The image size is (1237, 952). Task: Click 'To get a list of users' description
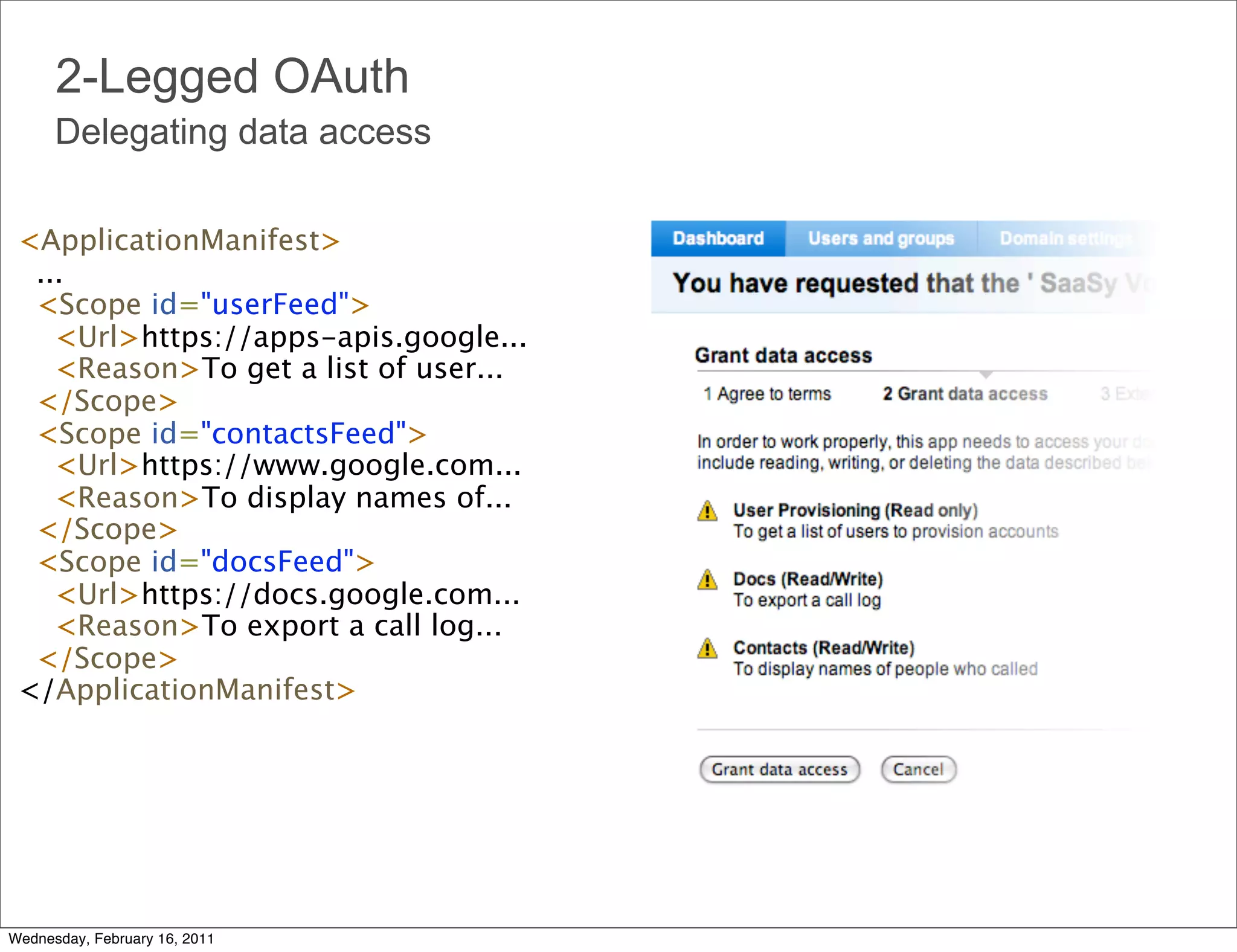pyautogui.click(x=896, y=532)
